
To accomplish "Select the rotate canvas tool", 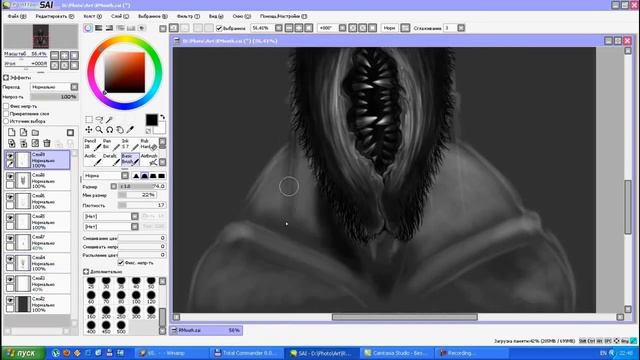I will coord(109,129).
